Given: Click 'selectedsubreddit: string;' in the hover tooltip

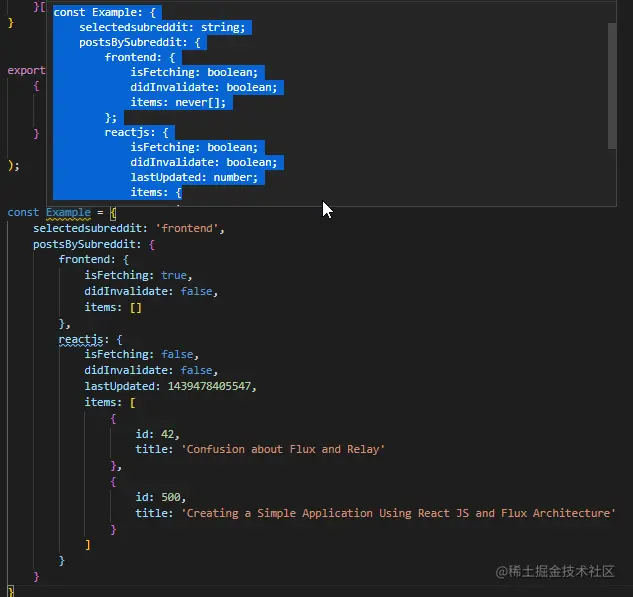Looking at the screenshot, I should pos(162,27).
